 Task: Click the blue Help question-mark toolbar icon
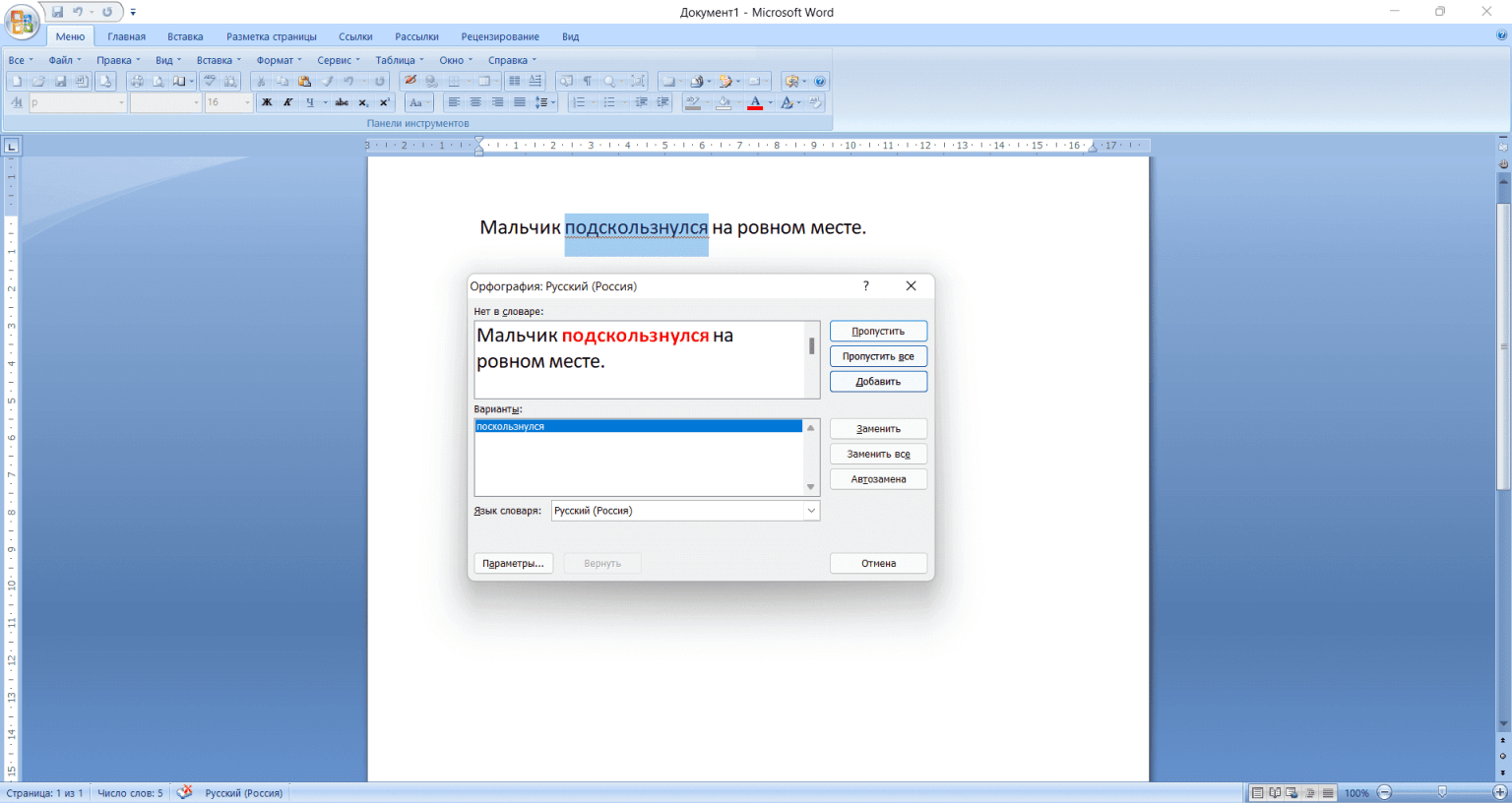[x=819, y=81]
